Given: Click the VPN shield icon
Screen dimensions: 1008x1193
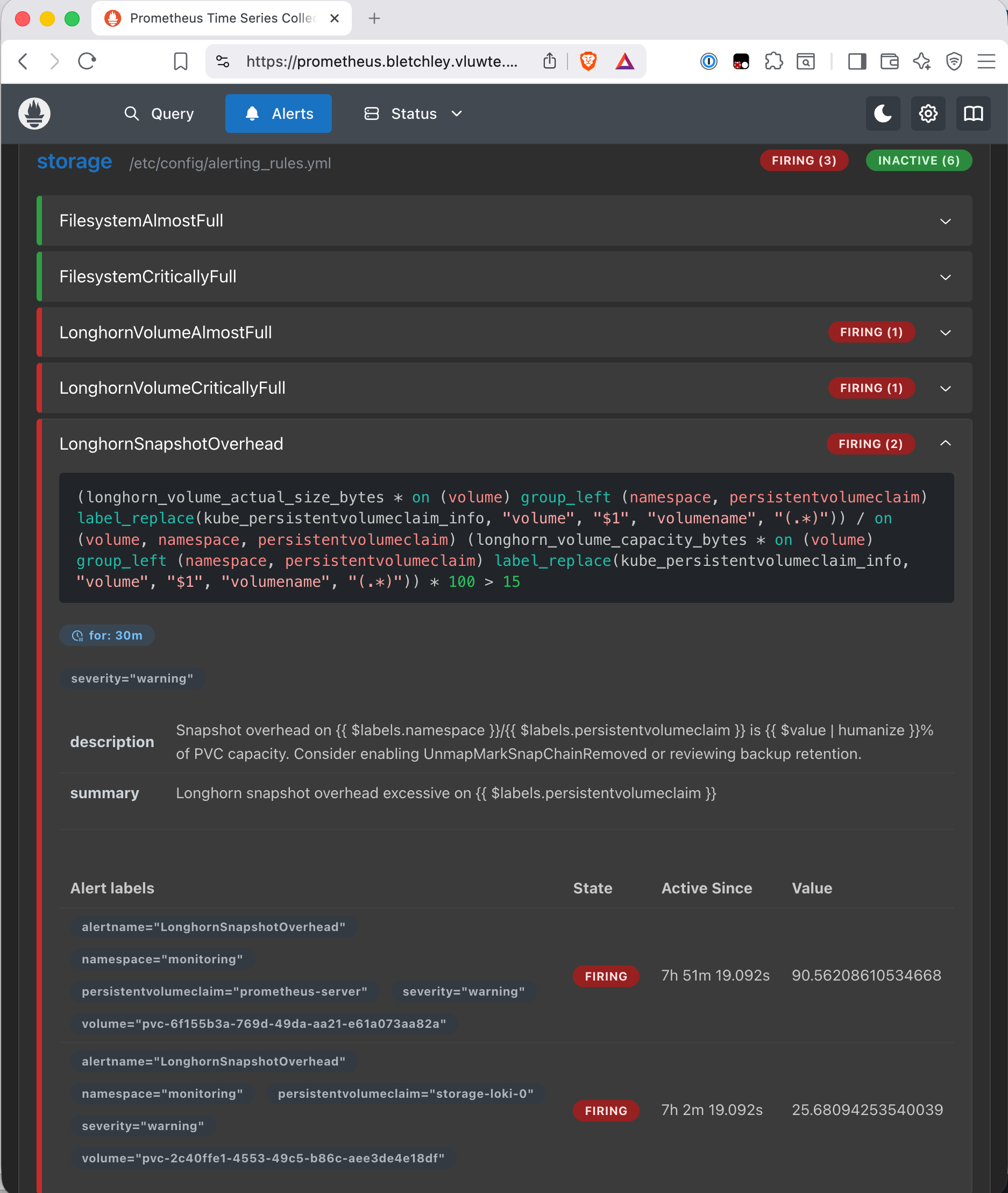Looking at the screenshot, I should (x=954, y=61).
